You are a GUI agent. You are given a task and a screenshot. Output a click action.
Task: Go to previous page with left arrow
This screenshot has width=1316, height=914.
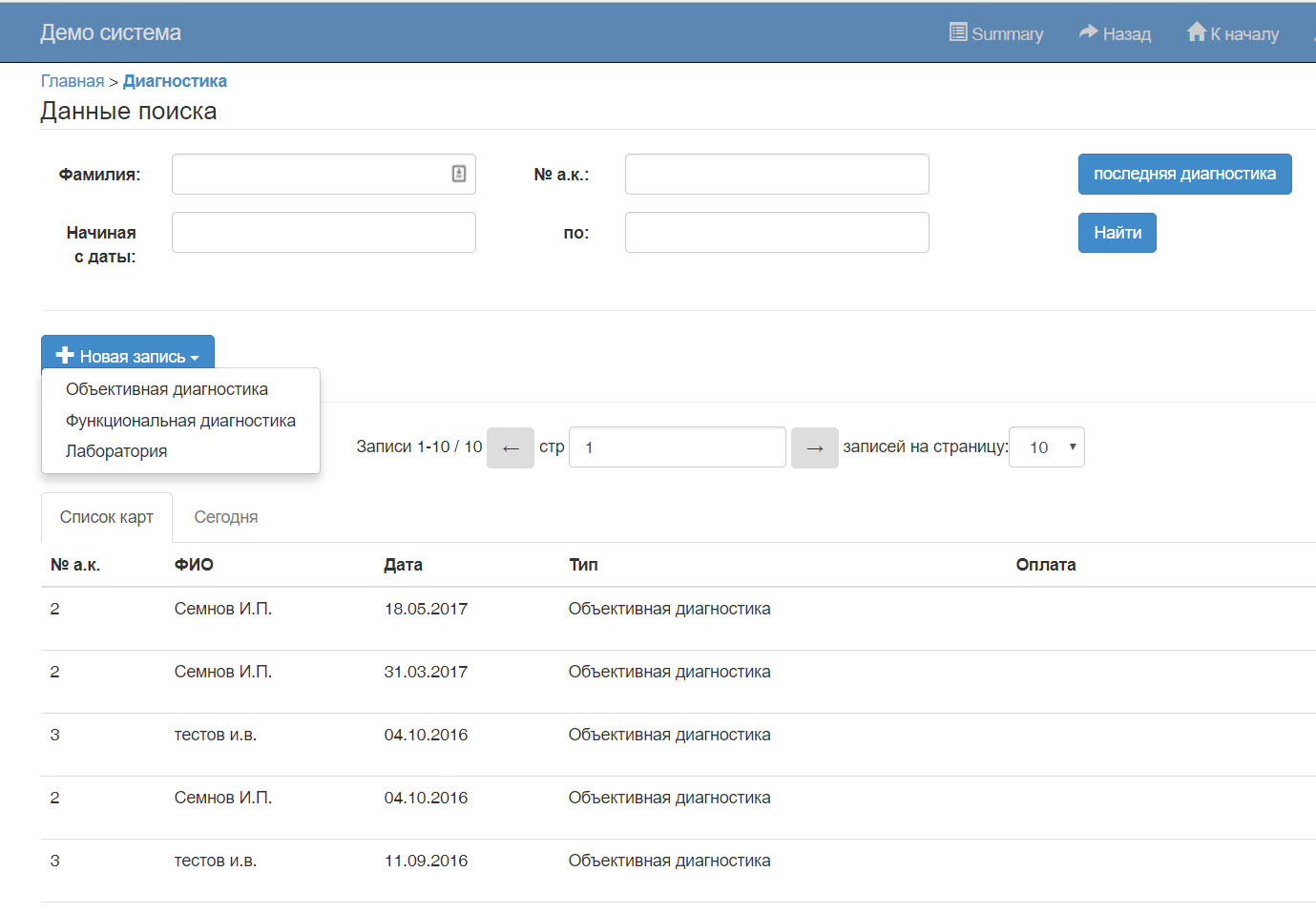[x=511, y=447]
